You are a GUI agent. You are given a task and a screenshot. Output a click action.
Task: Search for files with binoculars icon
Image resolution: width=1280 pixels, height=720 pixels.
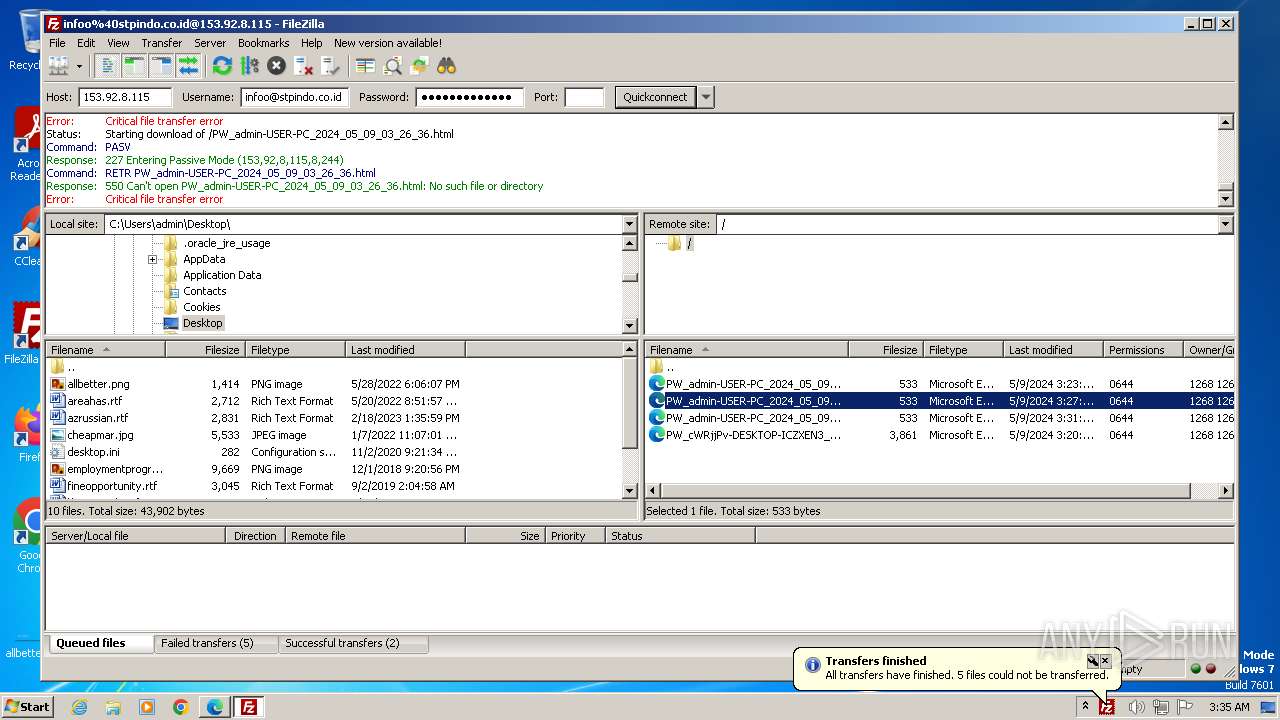(446, 66)
